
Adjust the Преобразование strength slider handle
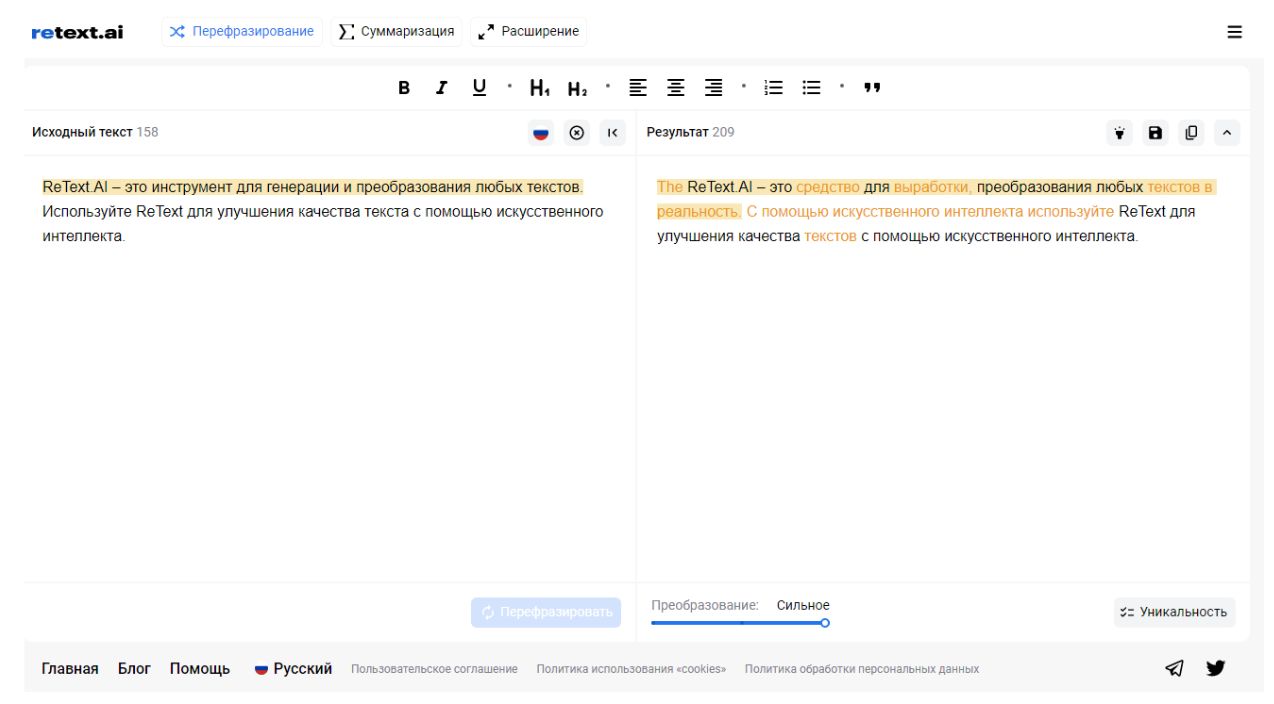click(825, 623)
